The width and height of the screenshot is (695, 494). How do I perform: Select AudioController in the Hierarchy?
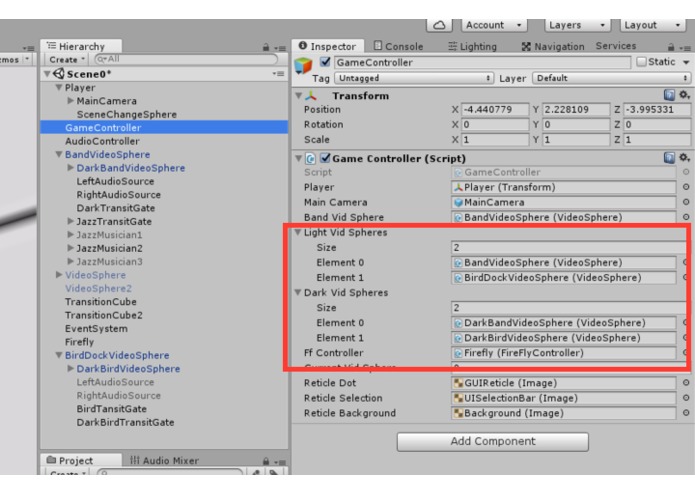[x=102, y=141]
